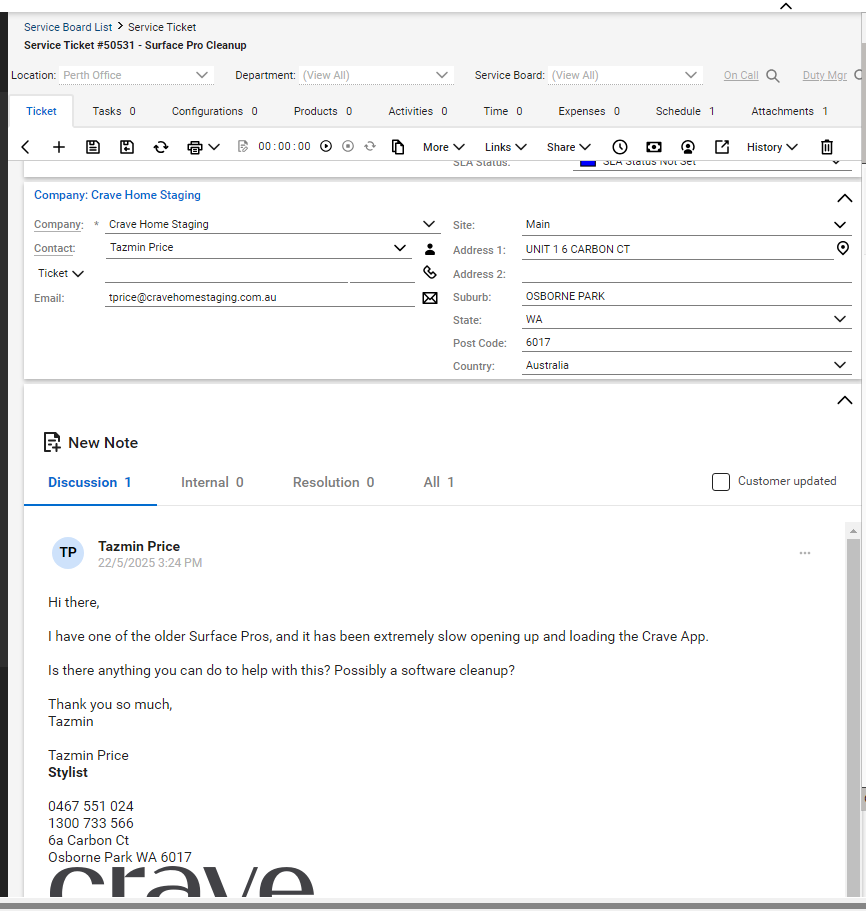This screenshot has width=866, height=911.
Task: Open the Contact dropdown for Tazmin Price
Action: click(400, 248)
